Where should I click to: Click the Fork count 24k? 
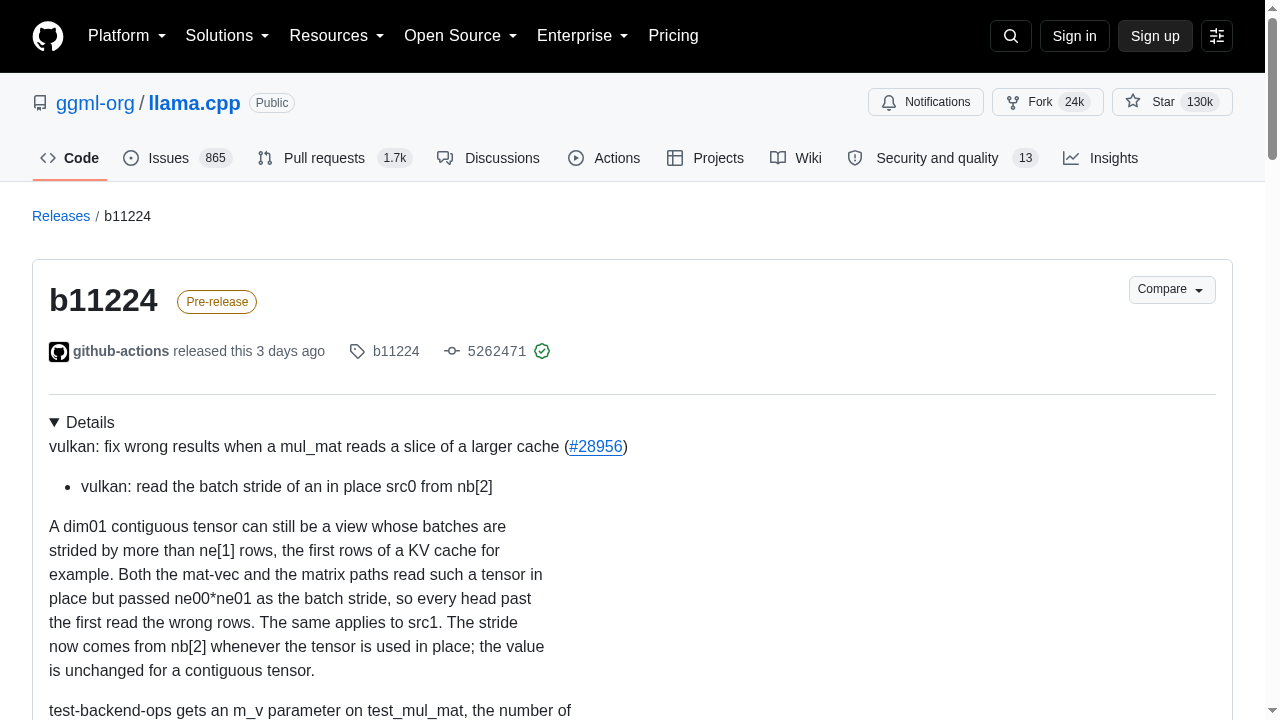(x=1074, y=103)
